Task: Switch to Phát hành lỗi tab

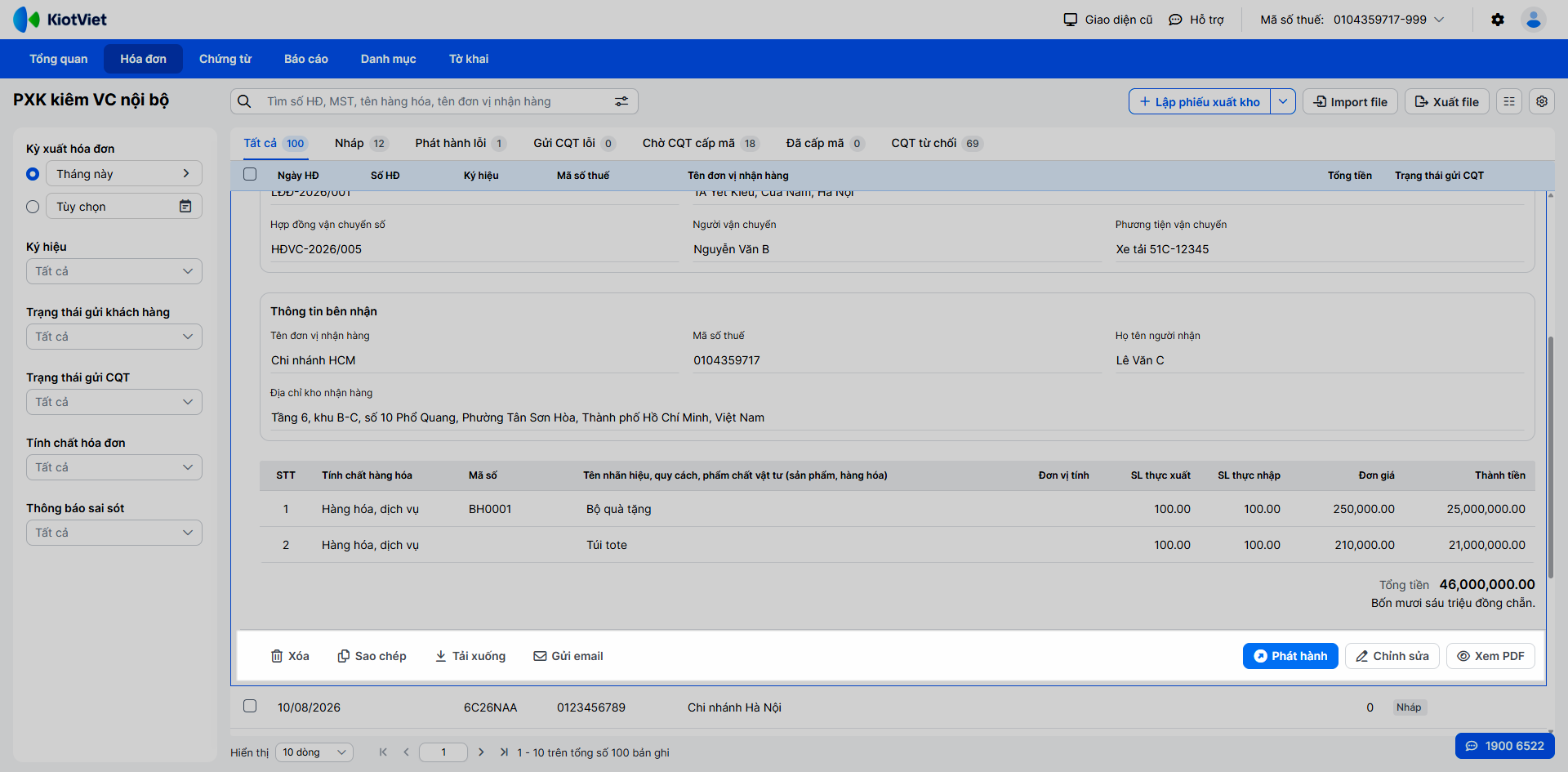Action: (x=461, y=143)
